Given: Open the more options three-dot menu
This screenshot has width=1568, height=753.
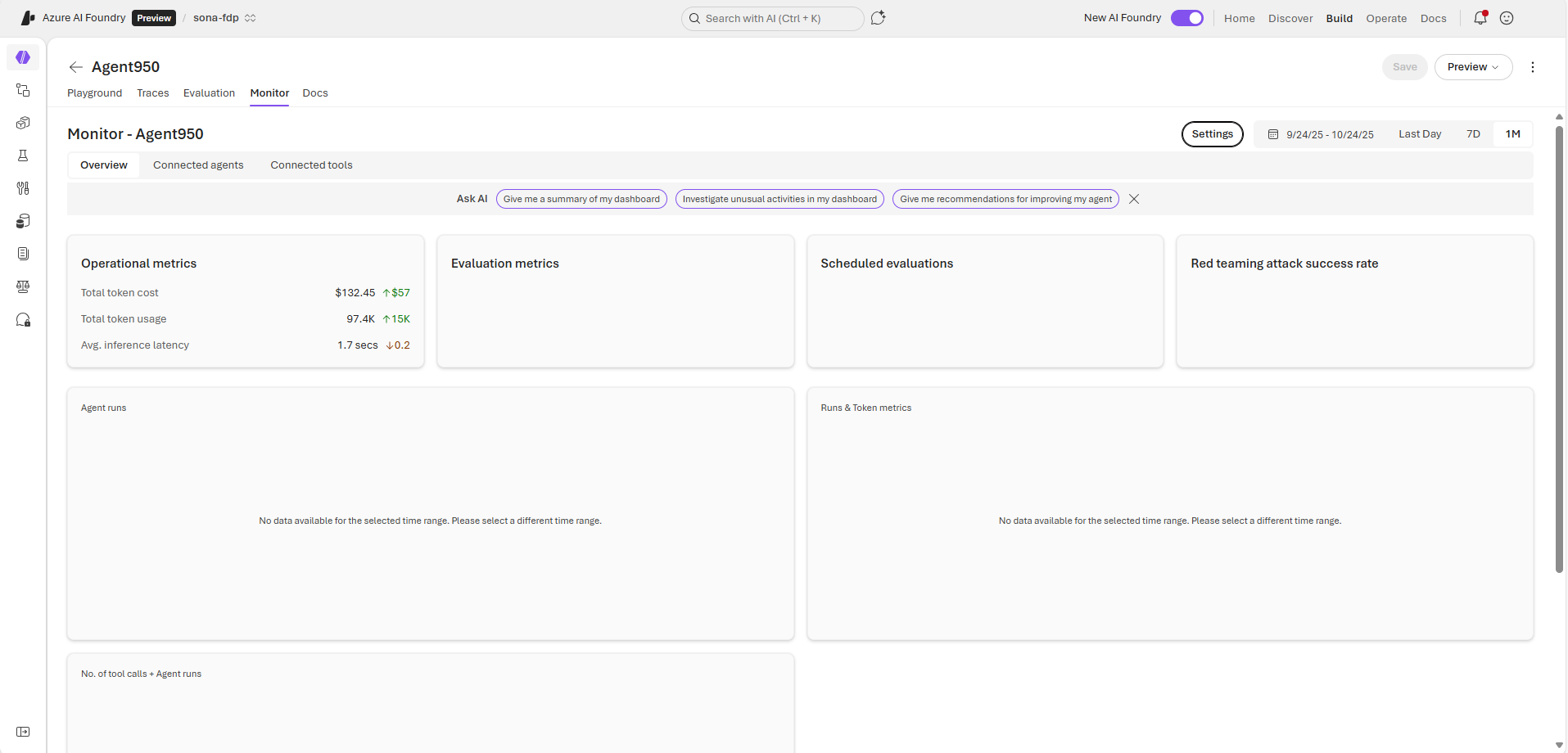Looking at the screenshot, I should click(x=1533, y=67).
